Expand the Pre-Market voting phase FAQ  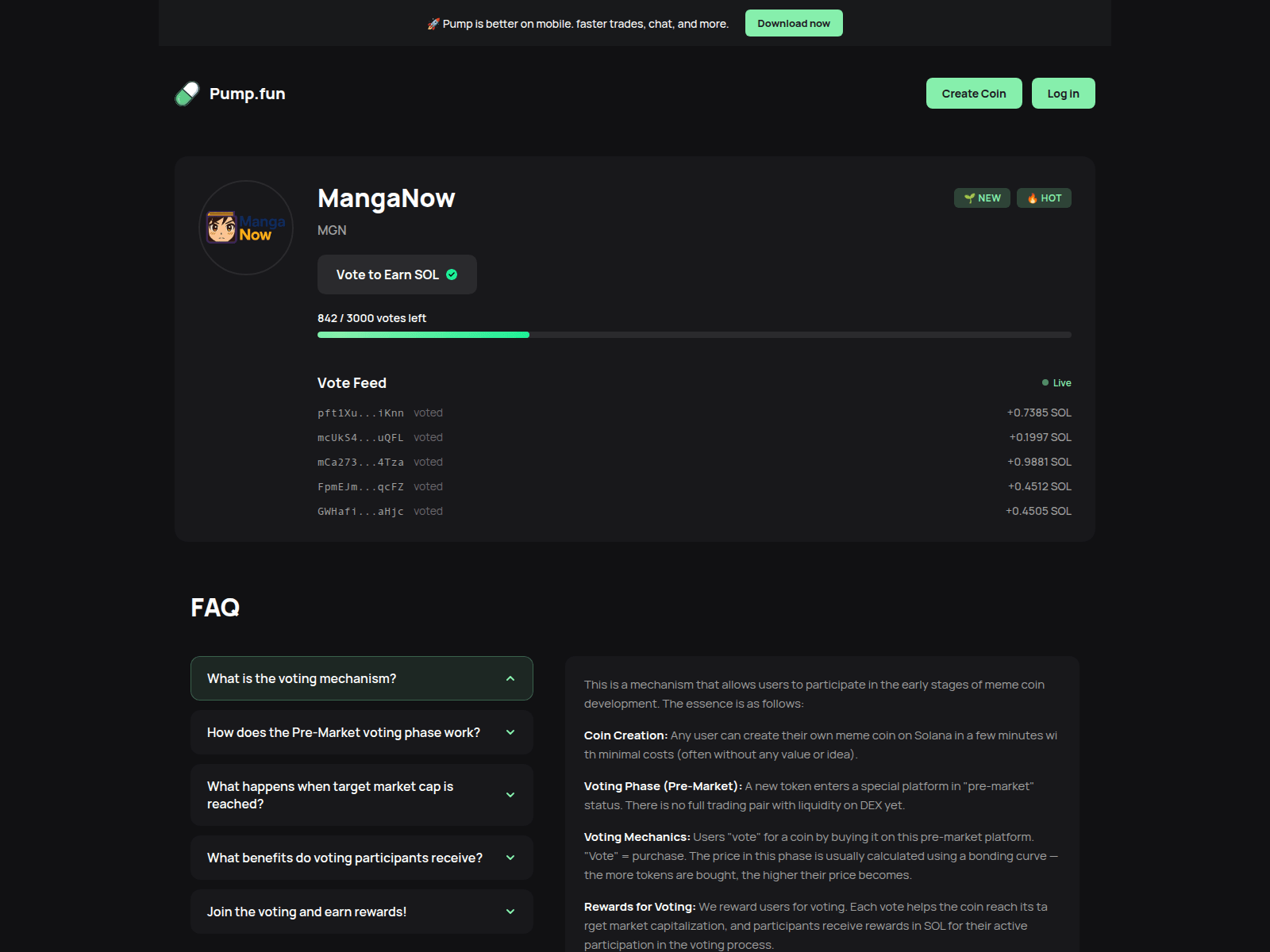point(361,731)
